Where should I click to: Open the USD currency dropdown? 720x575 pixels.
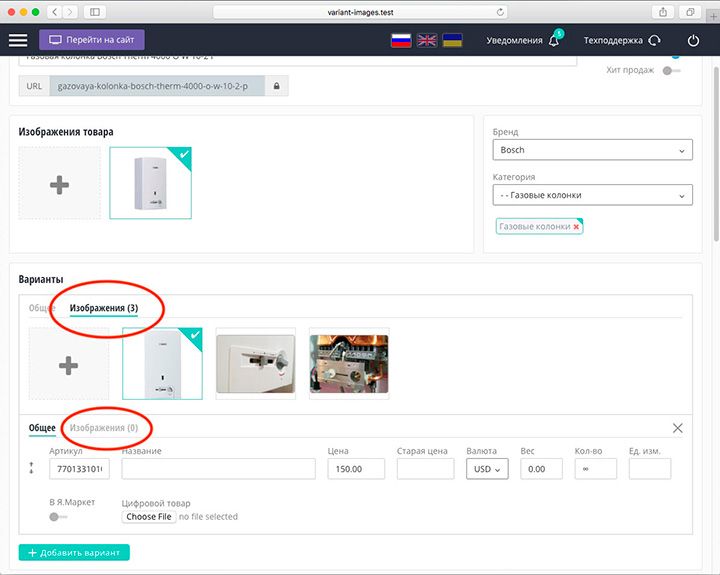(x=488, y=468)
